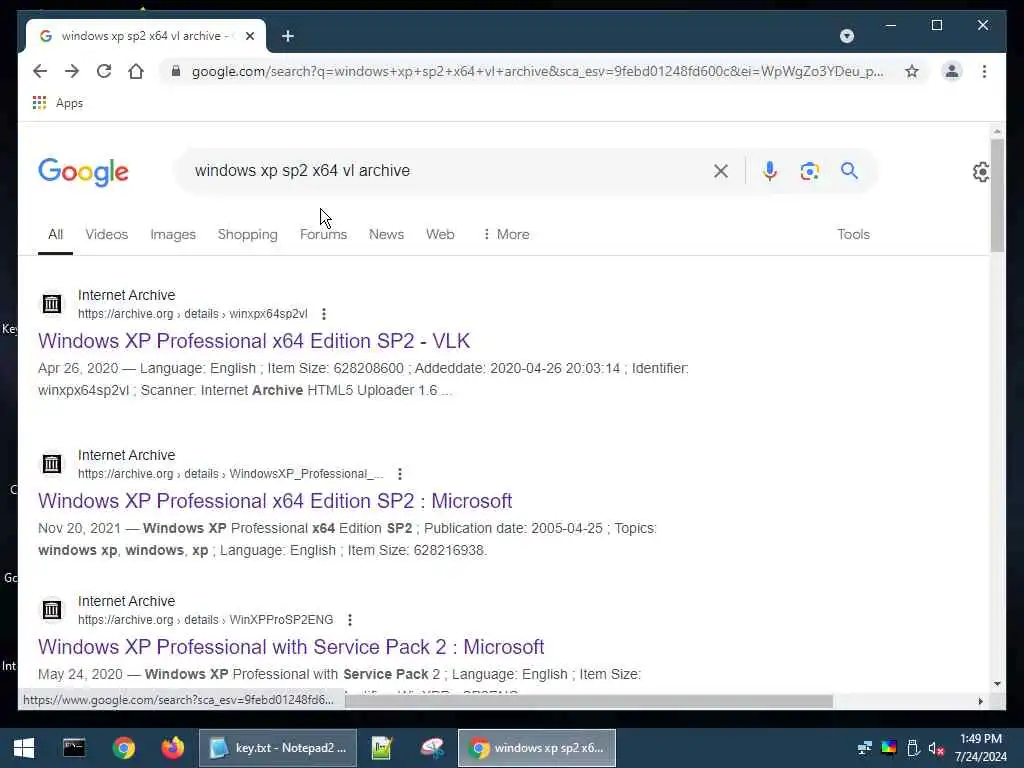The height and width of the screenshot is (768, 1024).
Task: Click the horizontal scrollbar thumb
Action: tap(589, 701)
